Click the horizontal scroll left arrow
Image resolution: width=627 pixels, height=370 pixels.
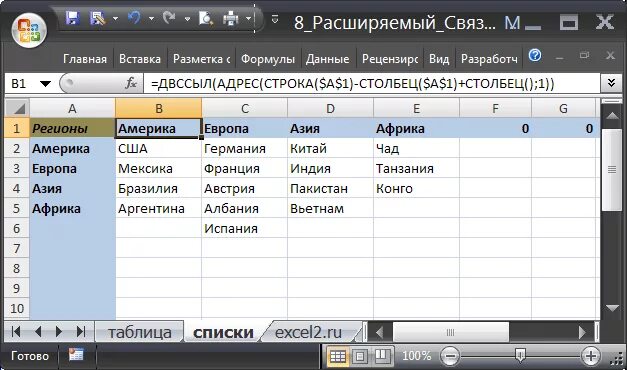click(x=379, y=332)
